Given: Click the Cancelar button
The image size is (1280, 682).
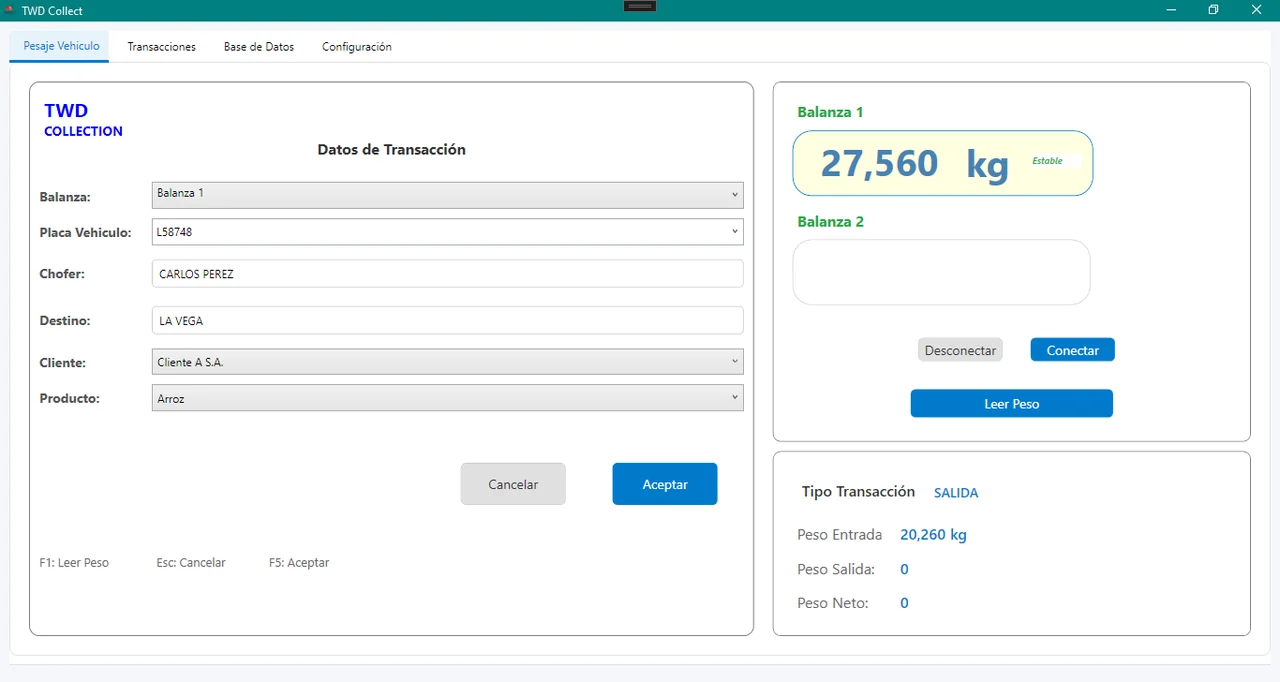Looking at the screenshot, I should 513,484.
